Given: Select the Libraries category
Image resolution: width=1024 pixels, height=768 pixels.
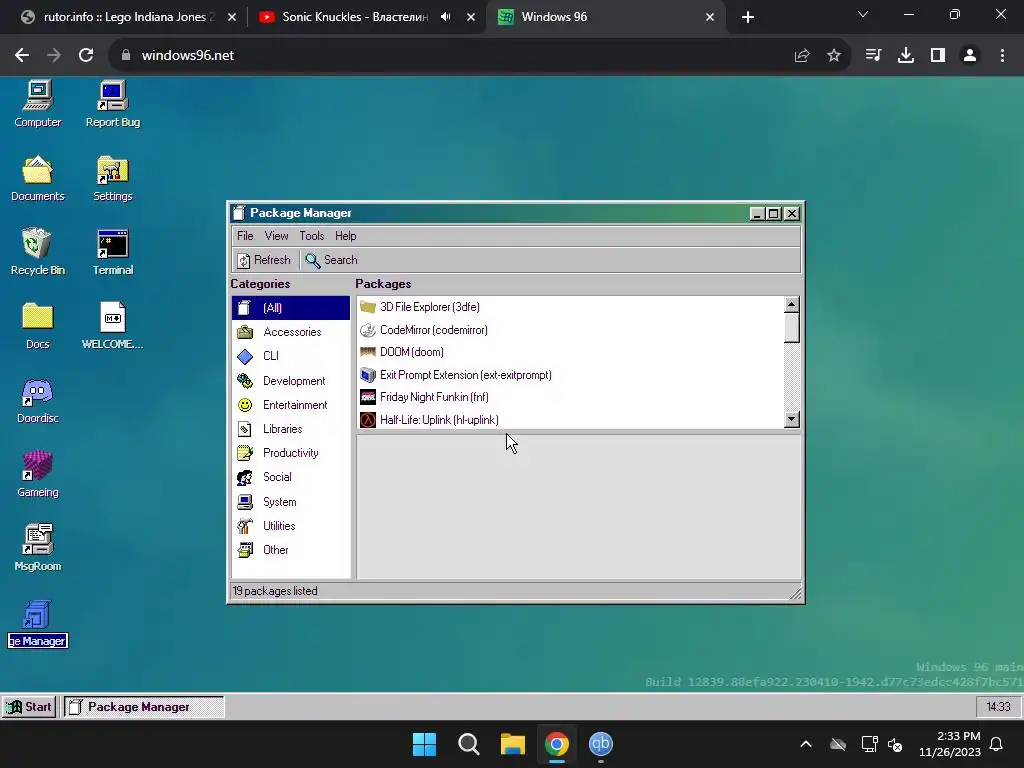Looking at the screenshot, I should click(x=291, y=429).
